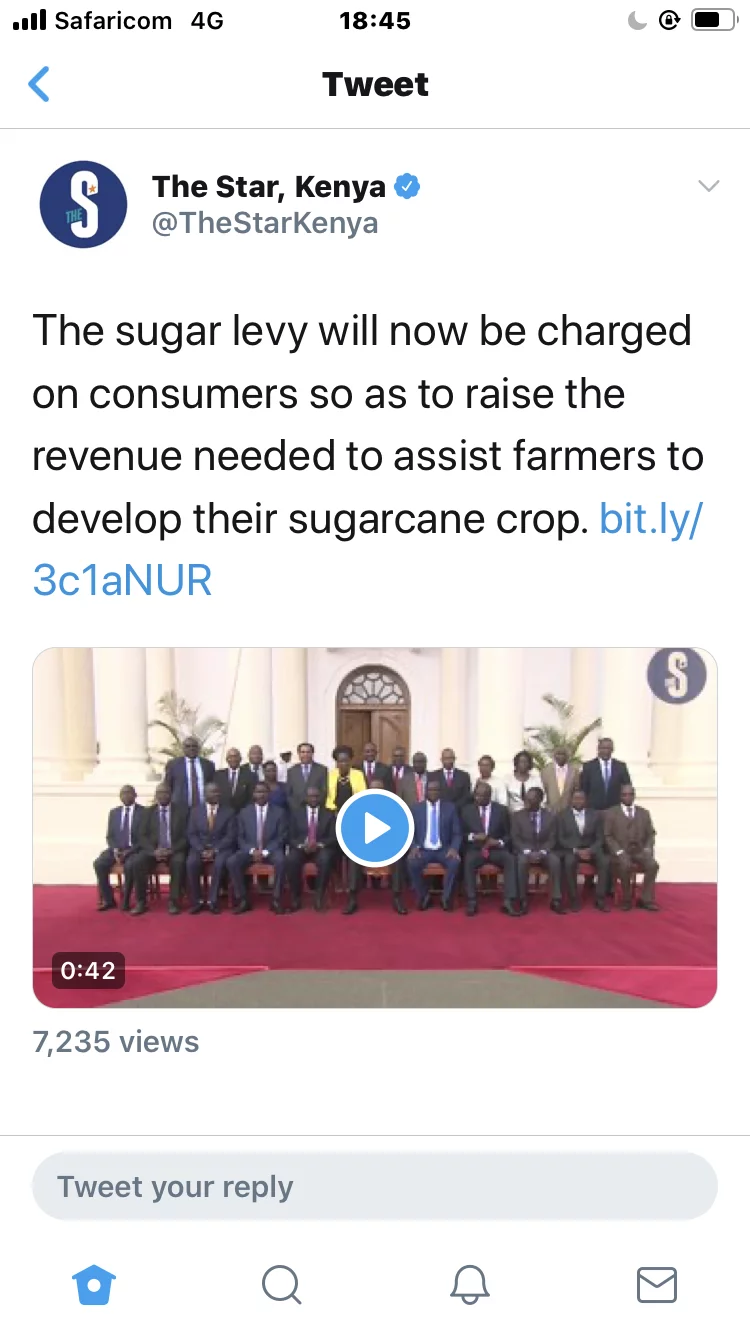Tap the orientation lock status icon
Image resolution: width=750 pixels, height=1334 pixels.
(669, 21)
